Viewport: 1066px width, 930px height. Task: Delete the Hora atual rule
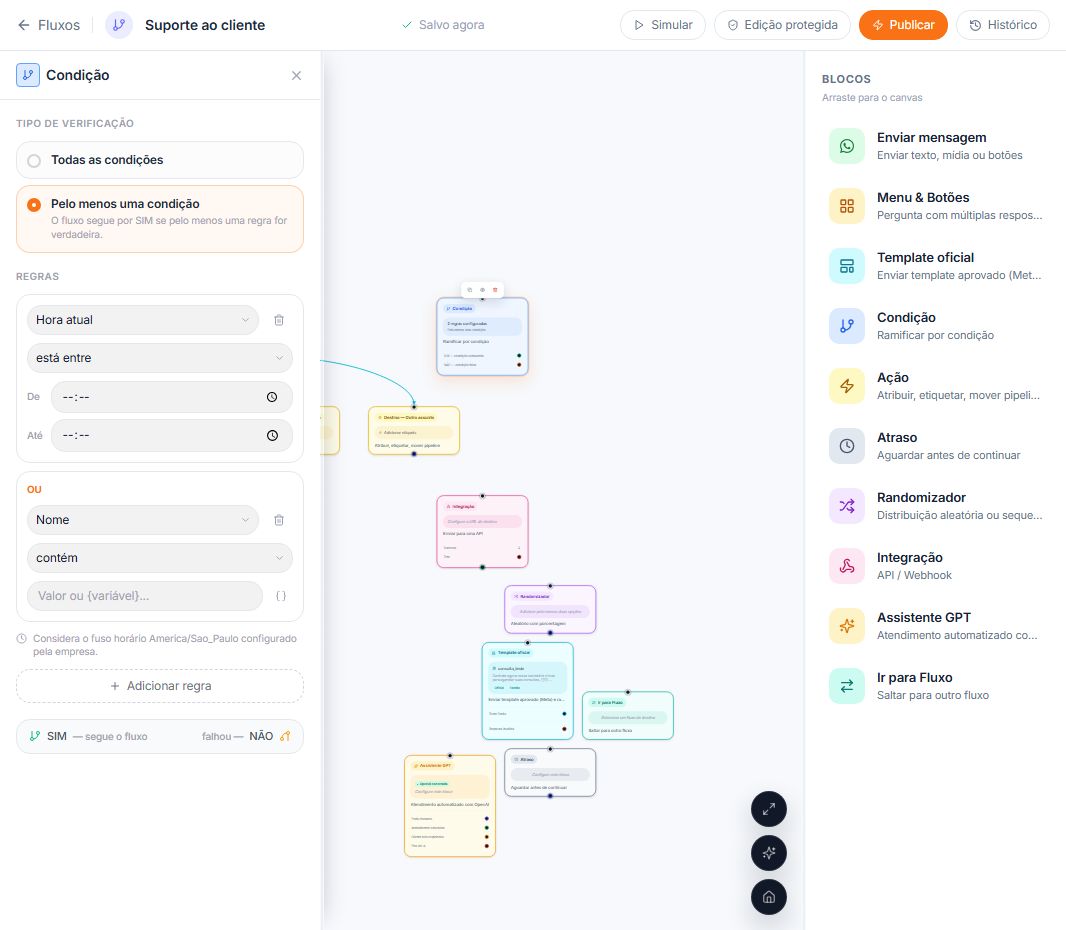(279, 320)
